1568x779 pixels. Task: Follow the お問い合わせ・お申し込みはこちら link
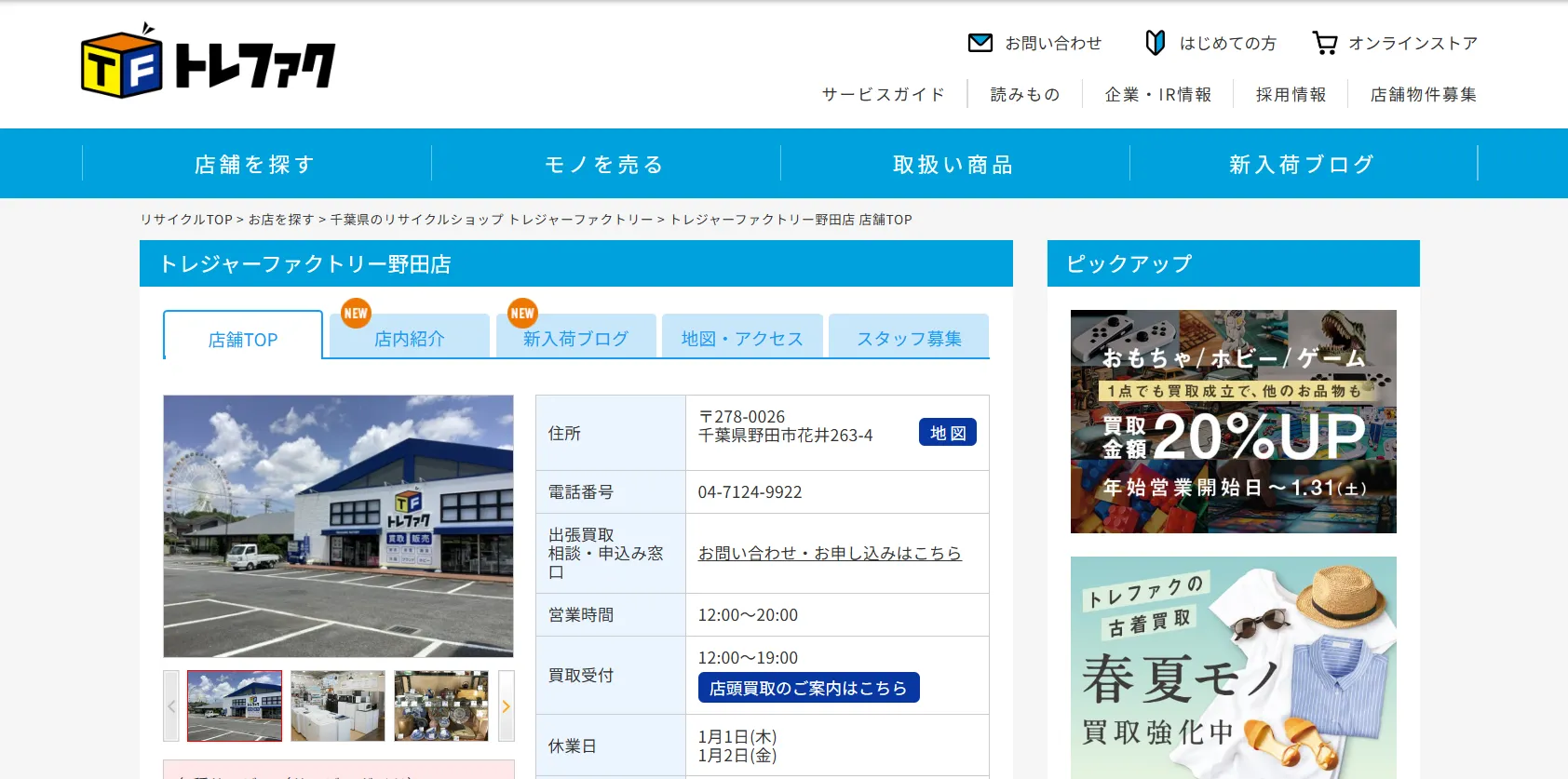830,553
